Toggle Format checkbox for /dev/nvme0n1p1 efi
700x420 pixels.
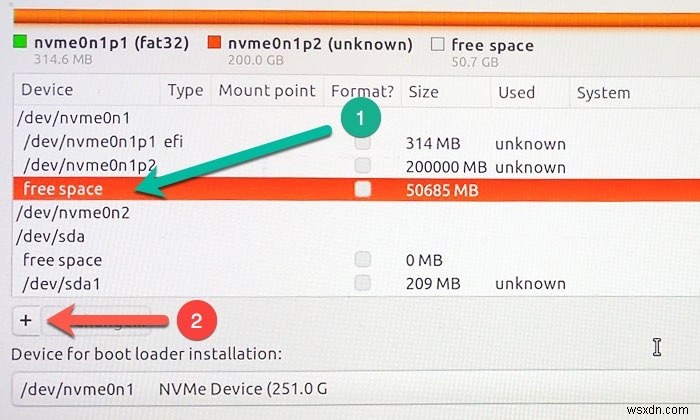tap(362, 143)
